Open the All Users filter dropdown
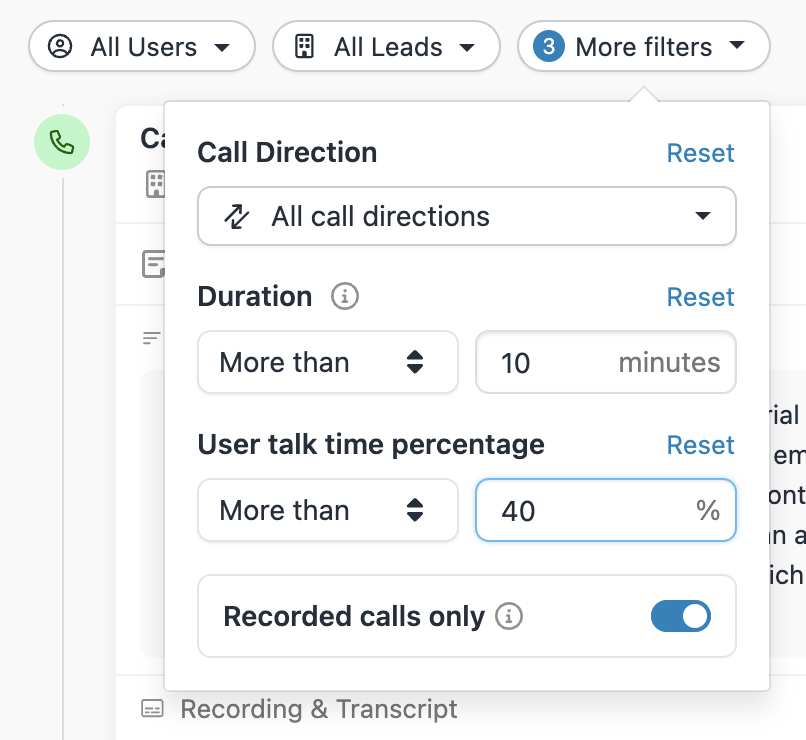 pos(142,47)
